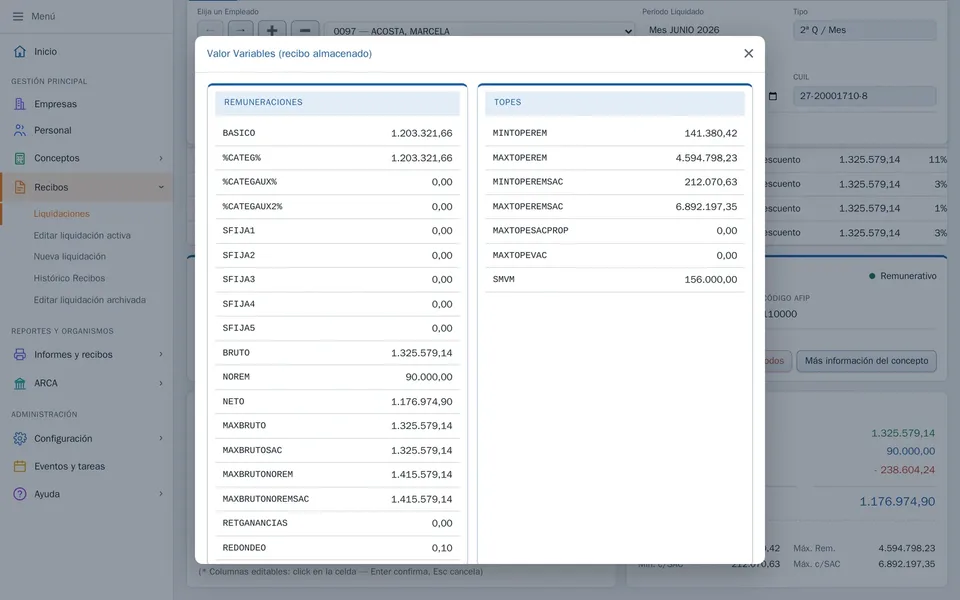The width and height of the screenshot is (960, 600).
Task: Click the Personal people icon
Action: (x=20, y=130)
